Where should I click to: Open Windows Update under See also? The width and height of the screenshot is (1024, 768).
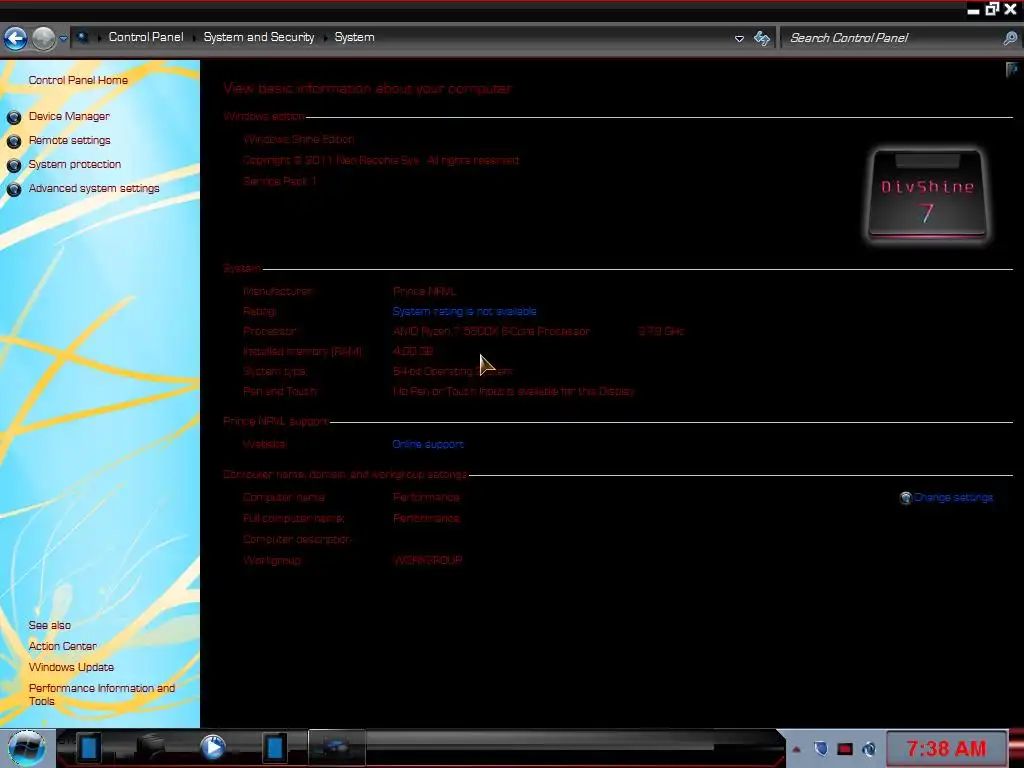tap(71, 667)
